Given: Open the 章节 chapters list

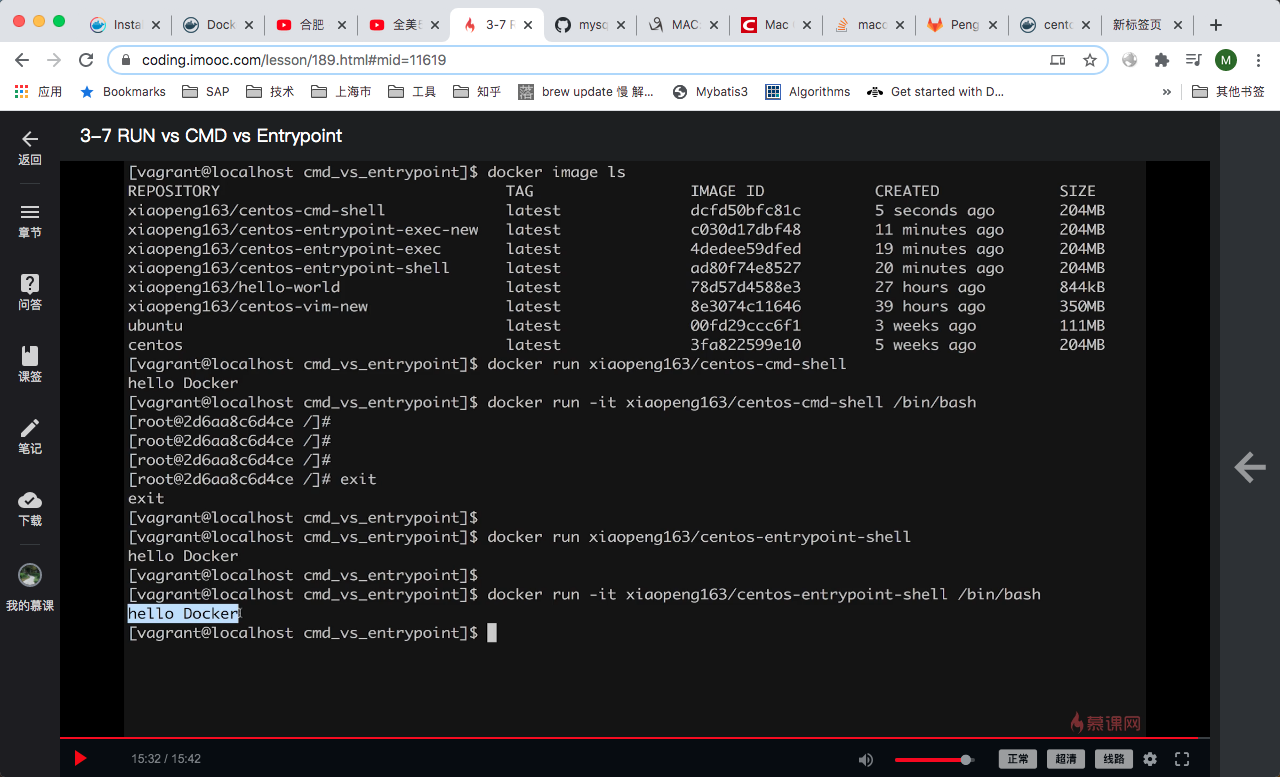Looking at the screenshot, I should coord(30,220).
